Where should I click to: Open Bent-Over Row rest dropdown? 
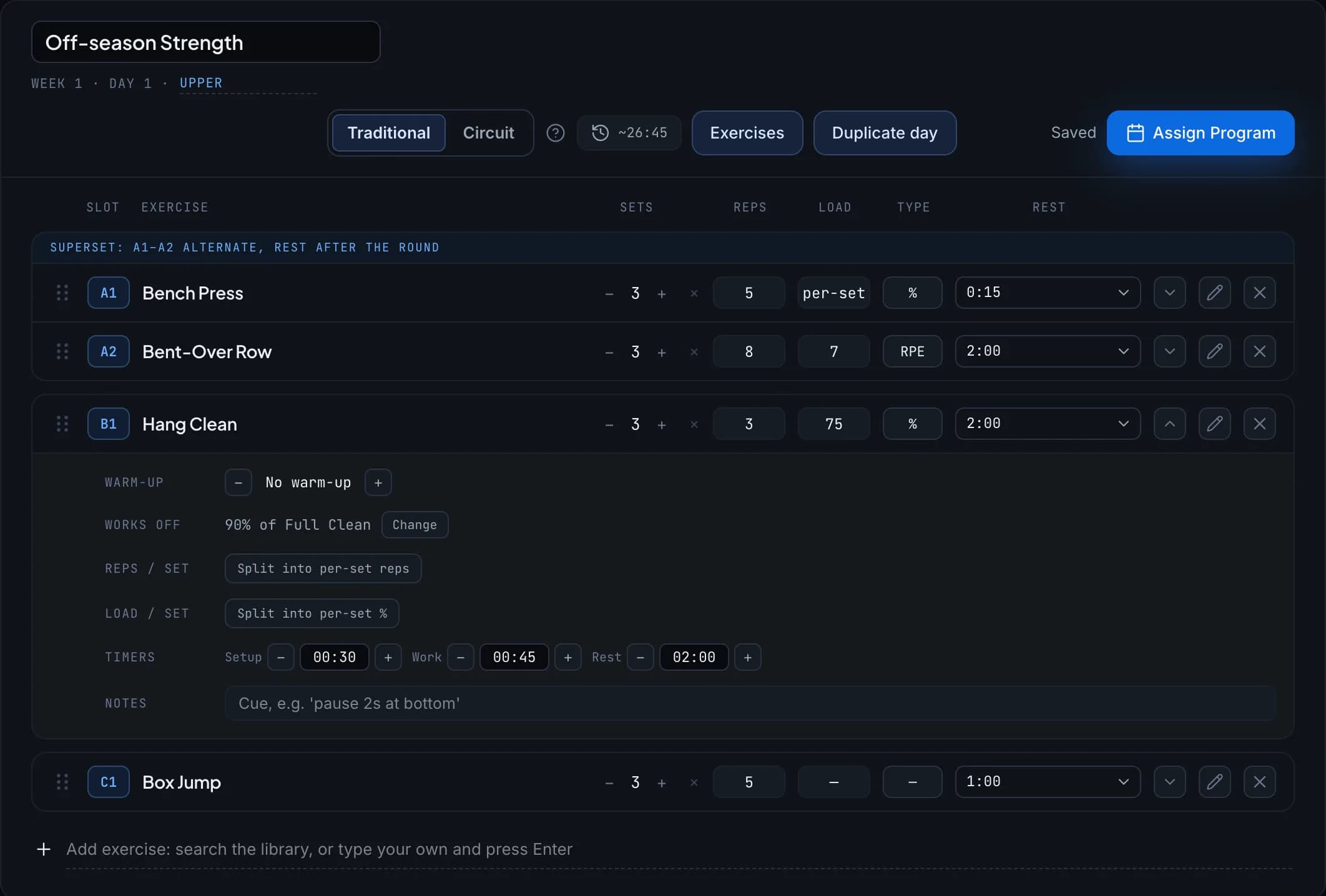point(1048,351)
